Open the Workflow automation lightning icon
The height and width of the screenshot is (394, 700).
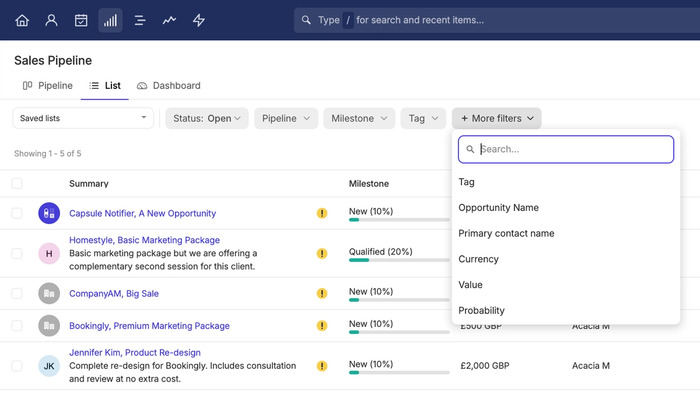click(x=199, y=20)
